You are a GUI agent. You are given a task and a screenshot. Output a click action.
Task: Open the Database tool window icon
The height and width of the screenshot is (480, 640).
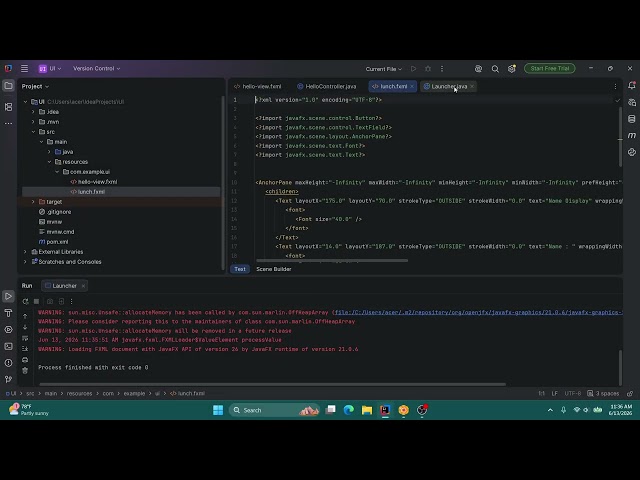tap(632, 119)
